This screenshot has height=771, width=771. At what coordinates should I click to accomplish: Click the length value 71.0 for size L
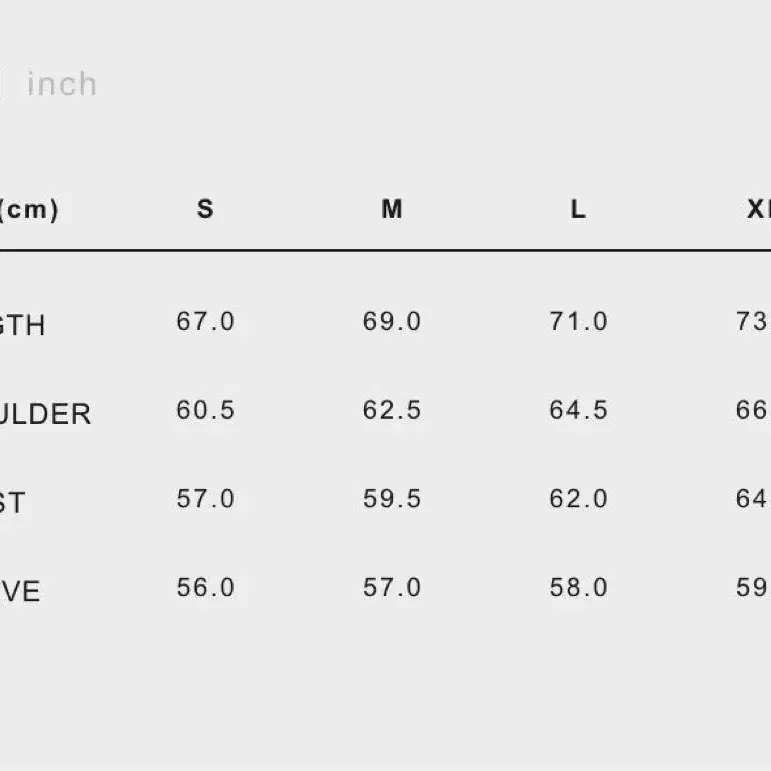pyautogui.click(x=578, y=322)
